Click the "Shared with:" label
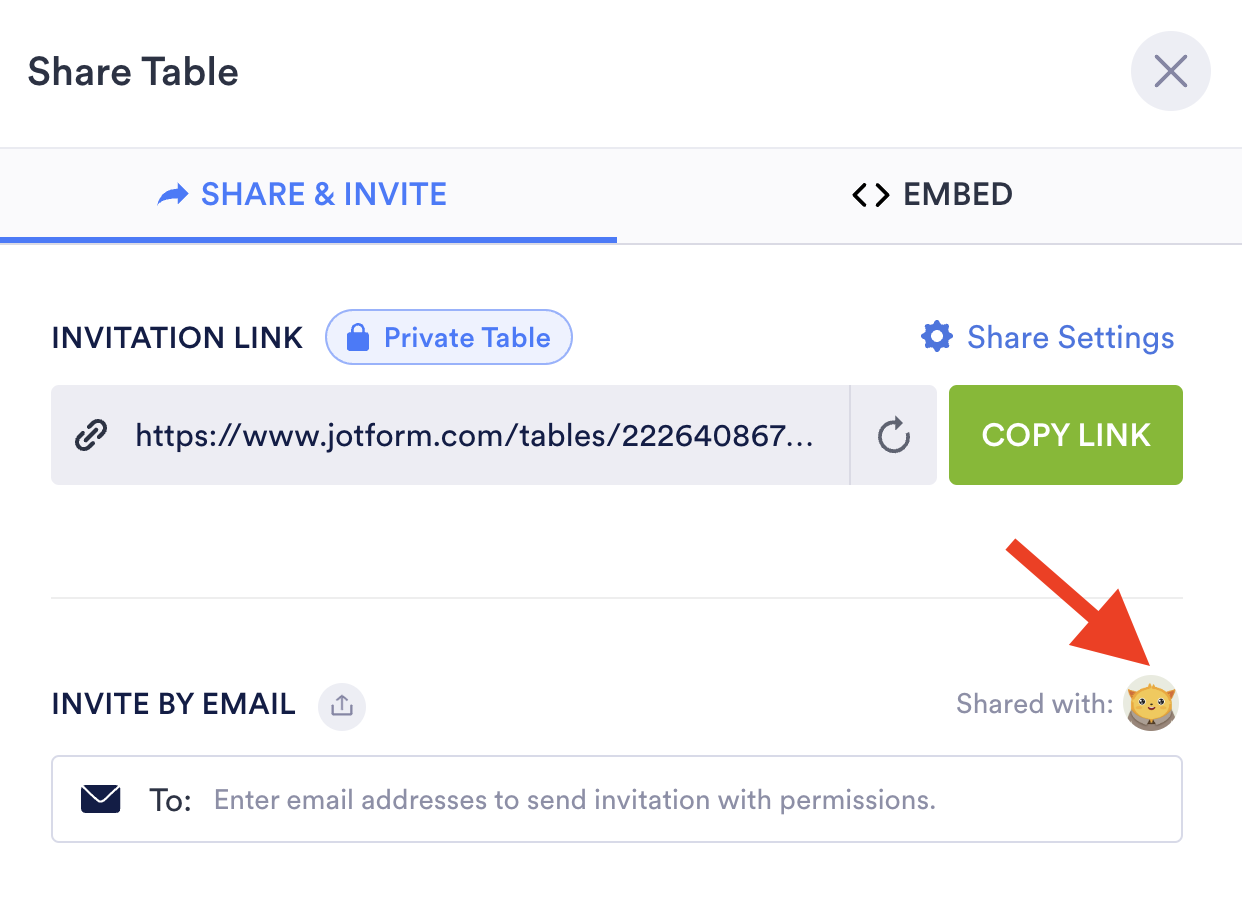The image size is (1242, 900). tap(1034, 704)
